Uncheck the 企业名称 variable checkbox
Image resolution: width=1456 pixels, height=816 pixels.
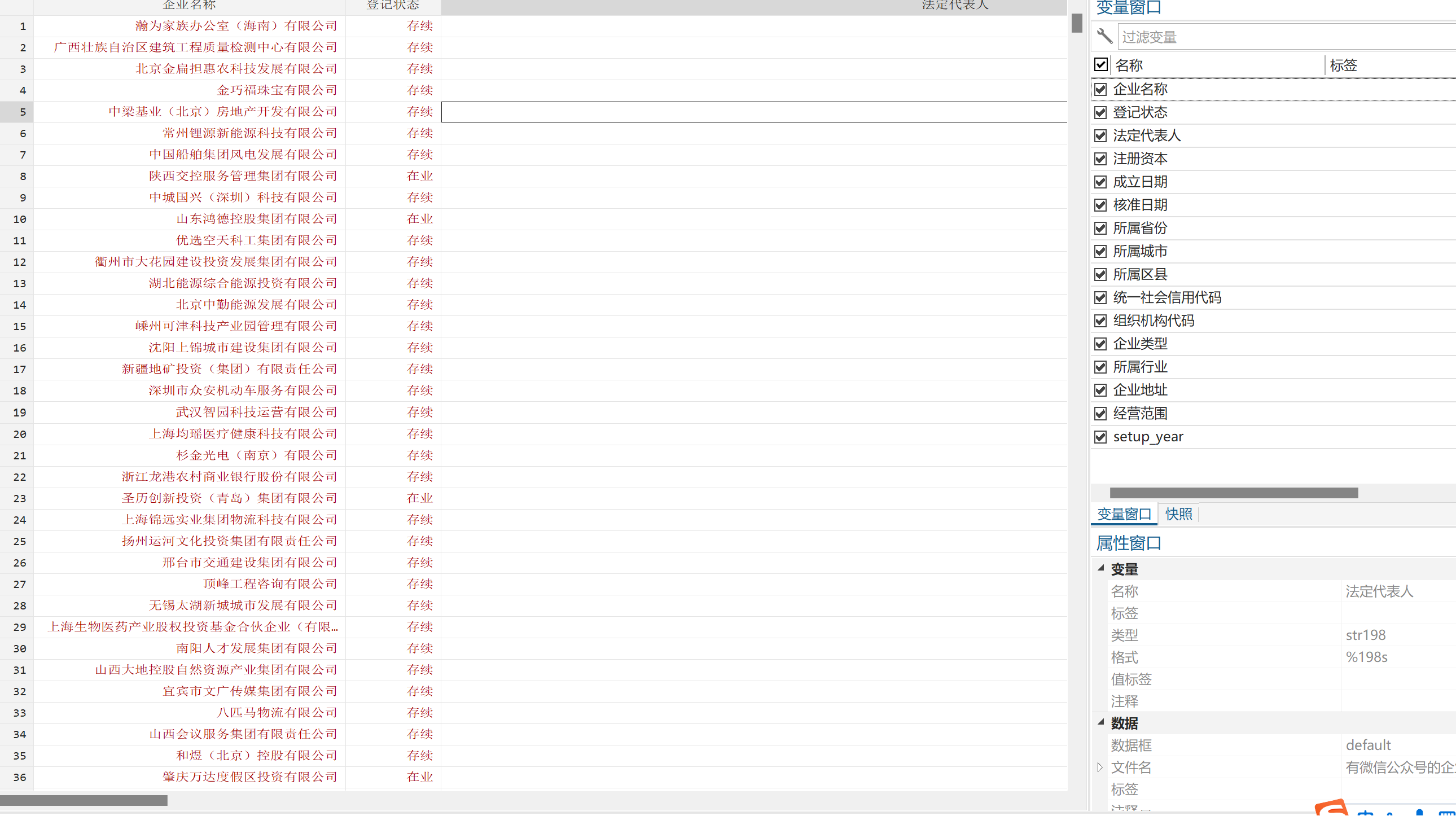[x=1100, y=89]
